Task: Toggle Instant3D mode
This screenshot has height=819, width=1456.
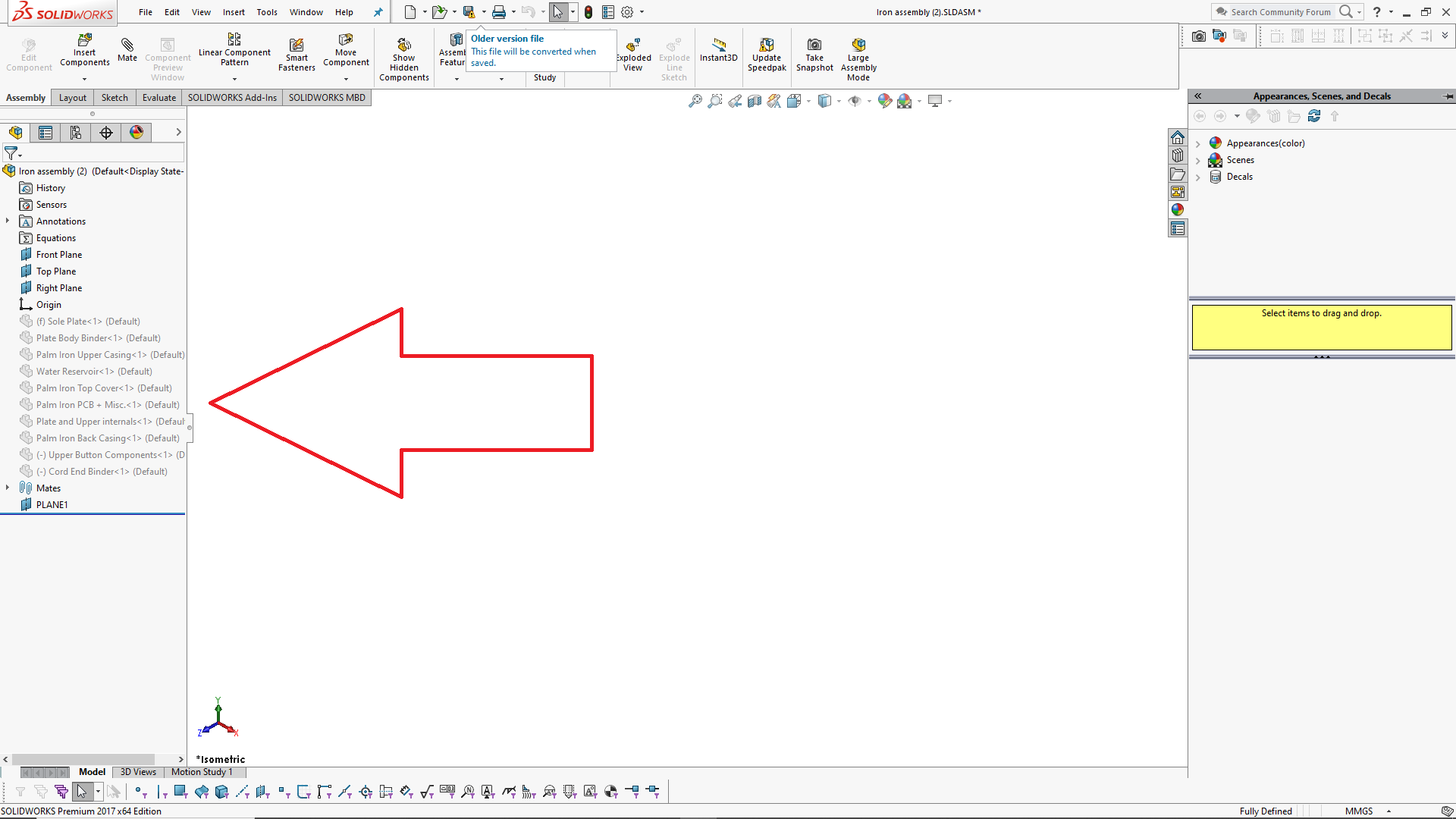Action: 718,45
